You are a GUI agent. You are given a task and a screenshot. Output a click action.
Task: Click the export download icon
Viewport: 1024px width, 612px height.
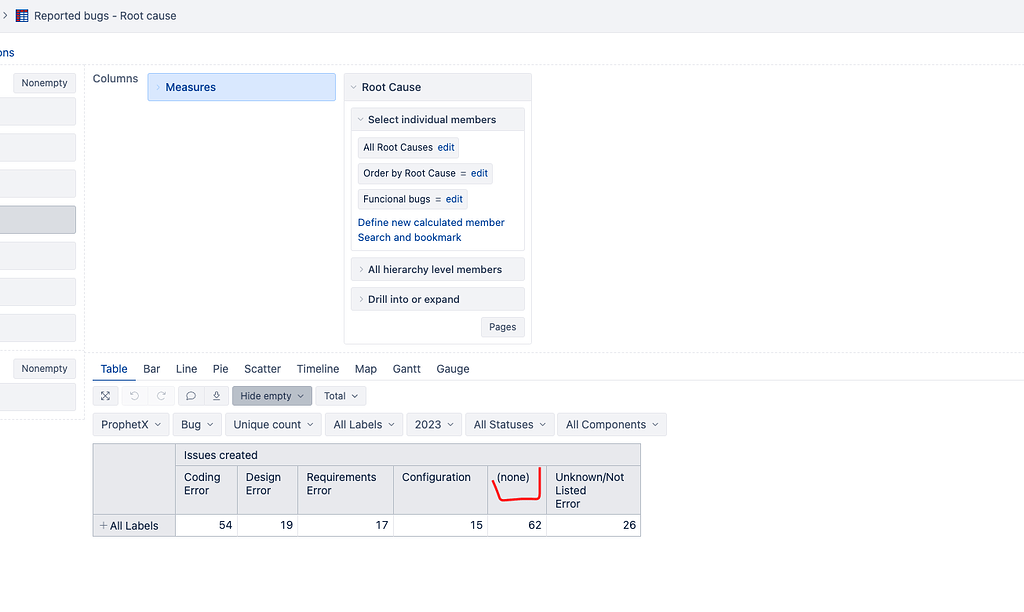(x=216, y=396)
